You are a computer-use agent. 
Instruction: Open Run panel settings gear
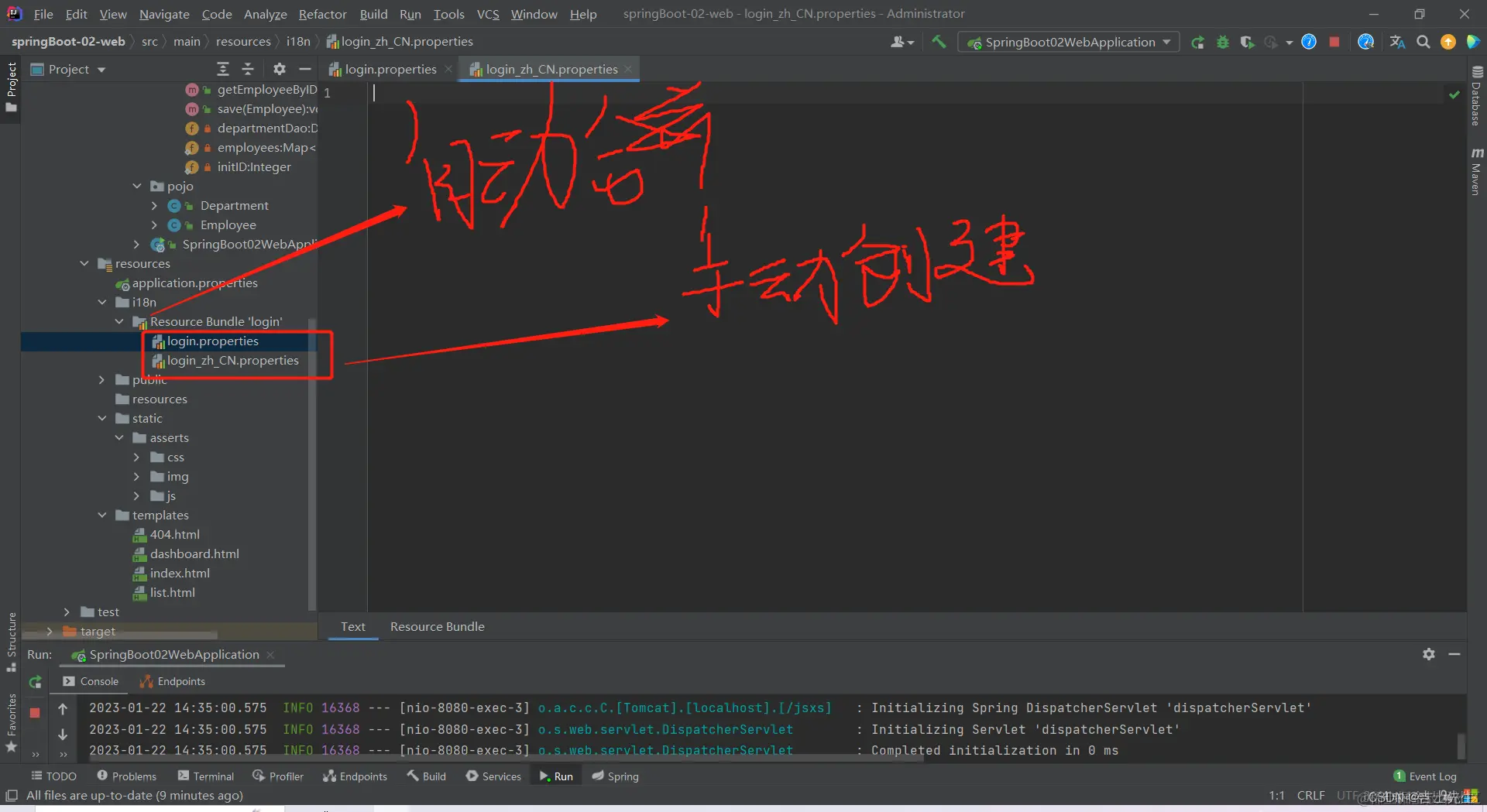pyautogui.click(x=1429, y=654)
